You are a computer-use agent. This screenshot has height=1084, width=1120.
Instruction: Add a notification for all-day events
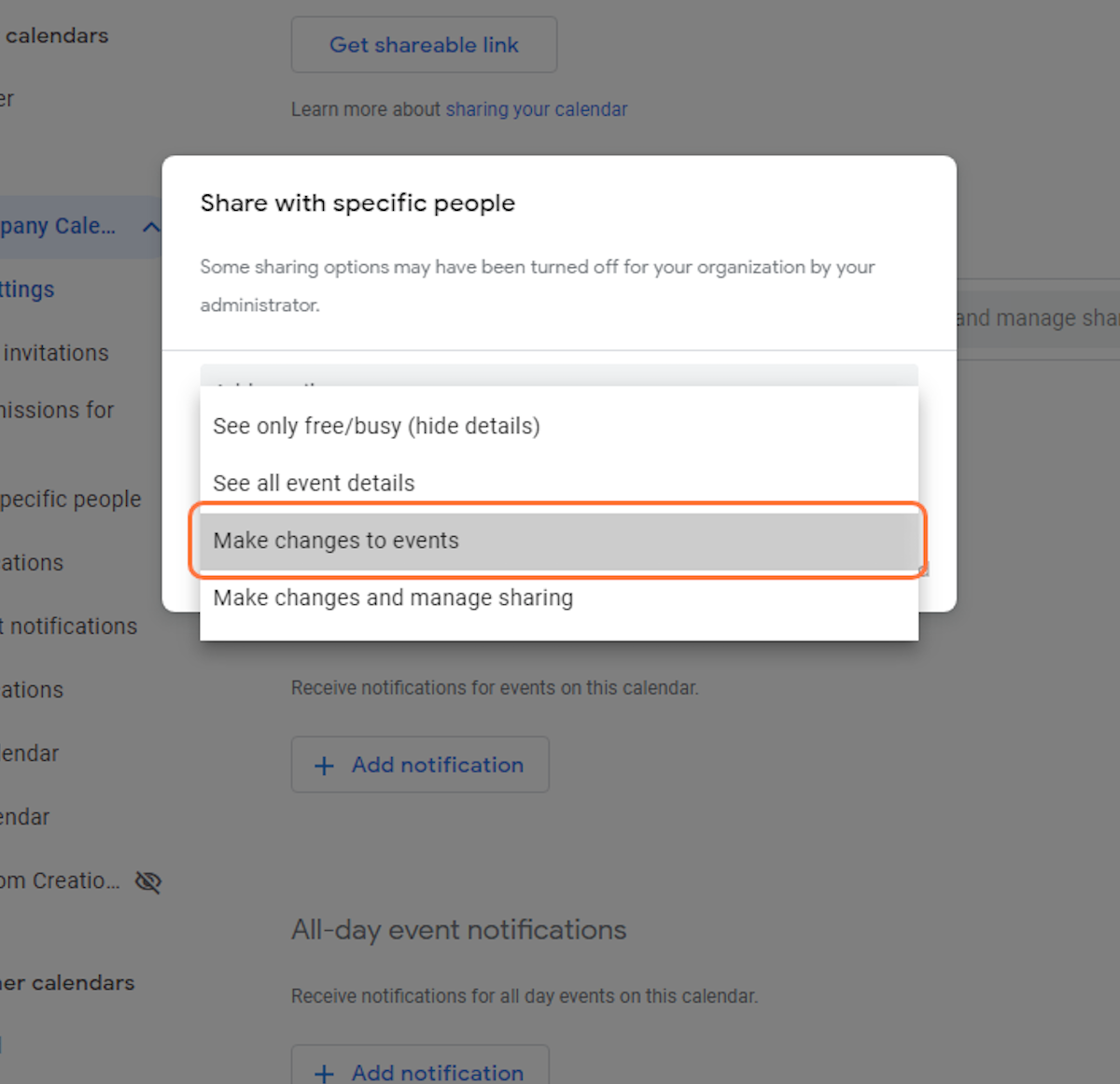point(419,1072)
